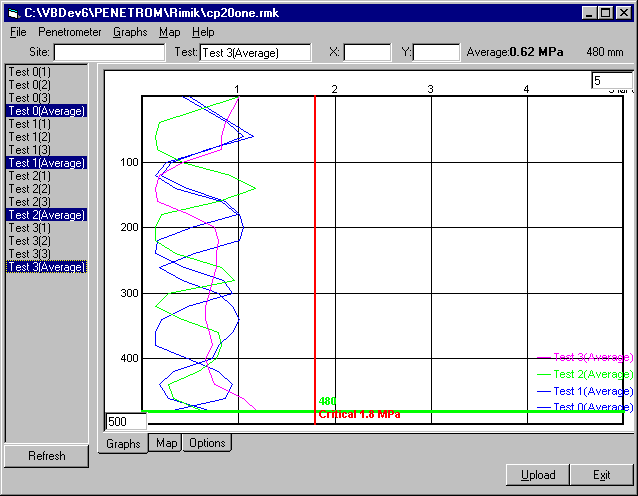The image size is (638, 496).
Task: Click the Average 0.62 MPa readout
Action: (515, 52)
